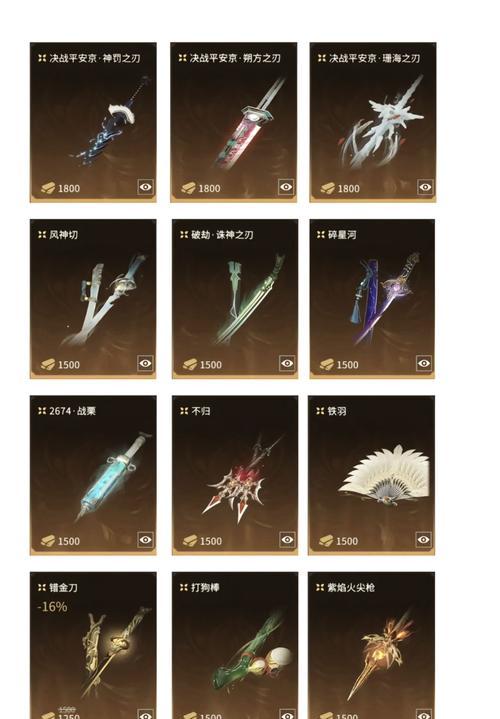This screenshot has height=719, width=500.
Task: Open the 2674·战栗 glowing blue dagger item
Action: tap(115, 477)
